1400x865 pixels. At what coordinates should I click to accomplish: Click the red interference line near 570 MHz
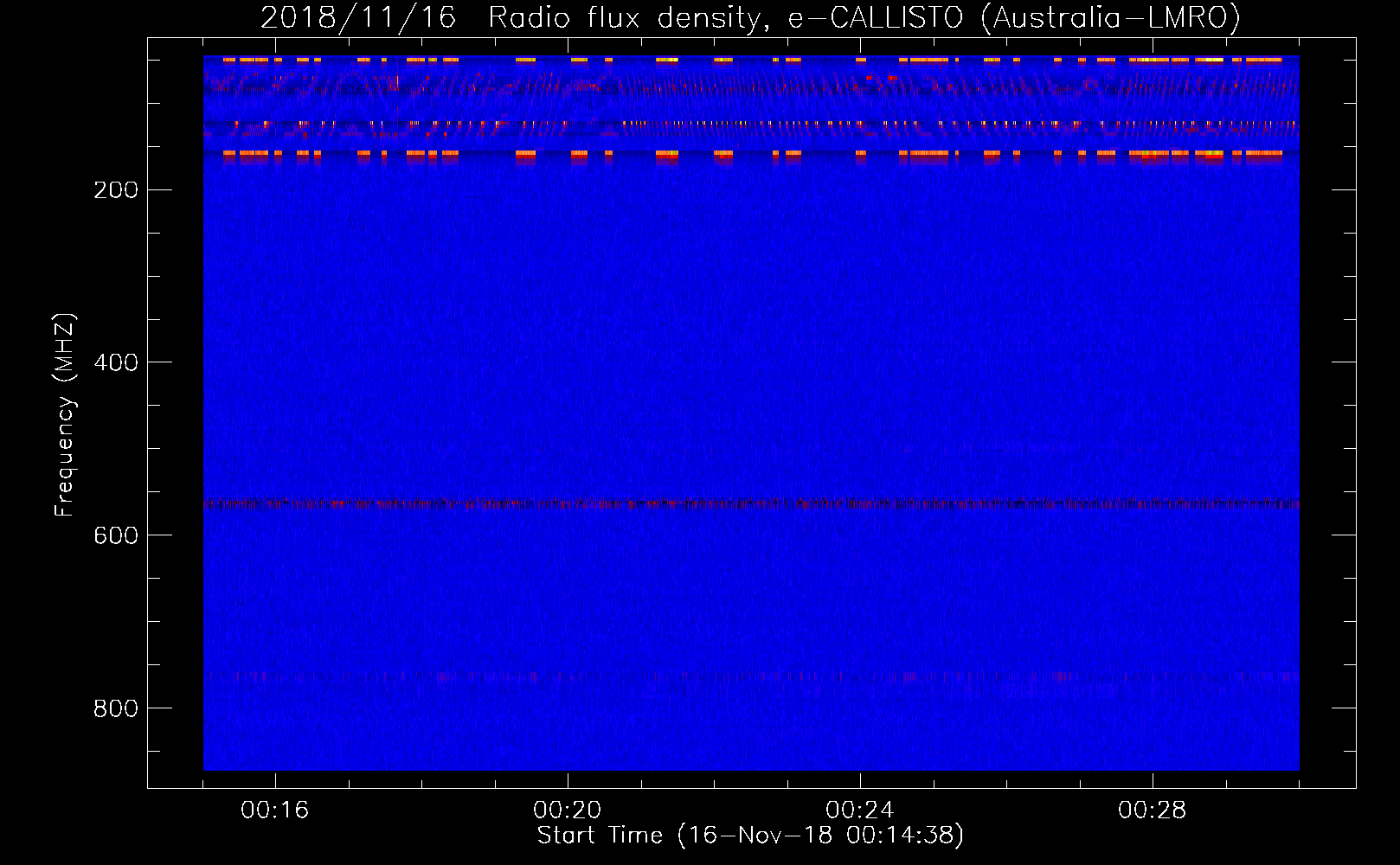coord(751,503)
